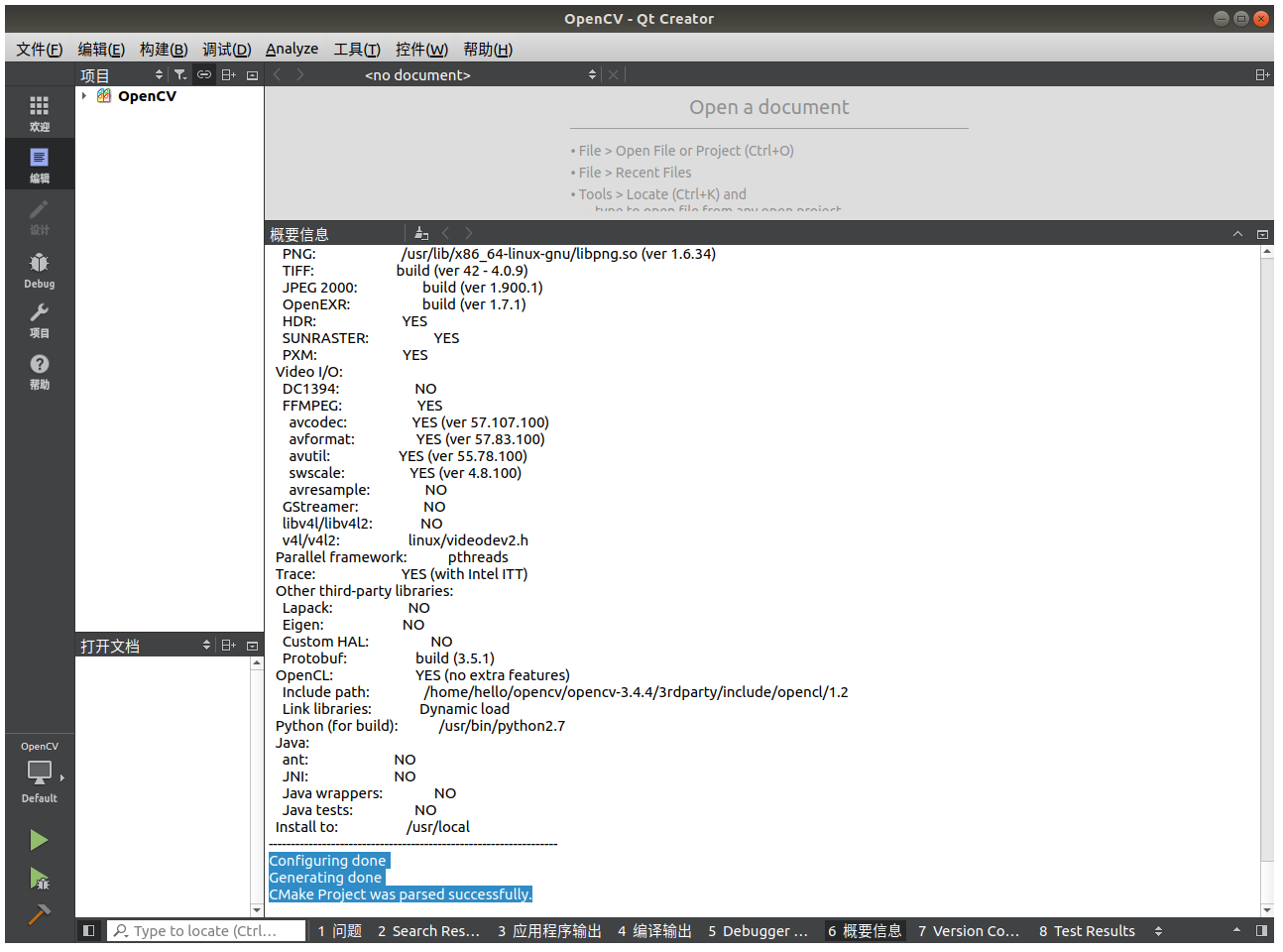Switch to the 3 应用程序输出 tab
This screenshot has width=1283, height=952.
549,930
